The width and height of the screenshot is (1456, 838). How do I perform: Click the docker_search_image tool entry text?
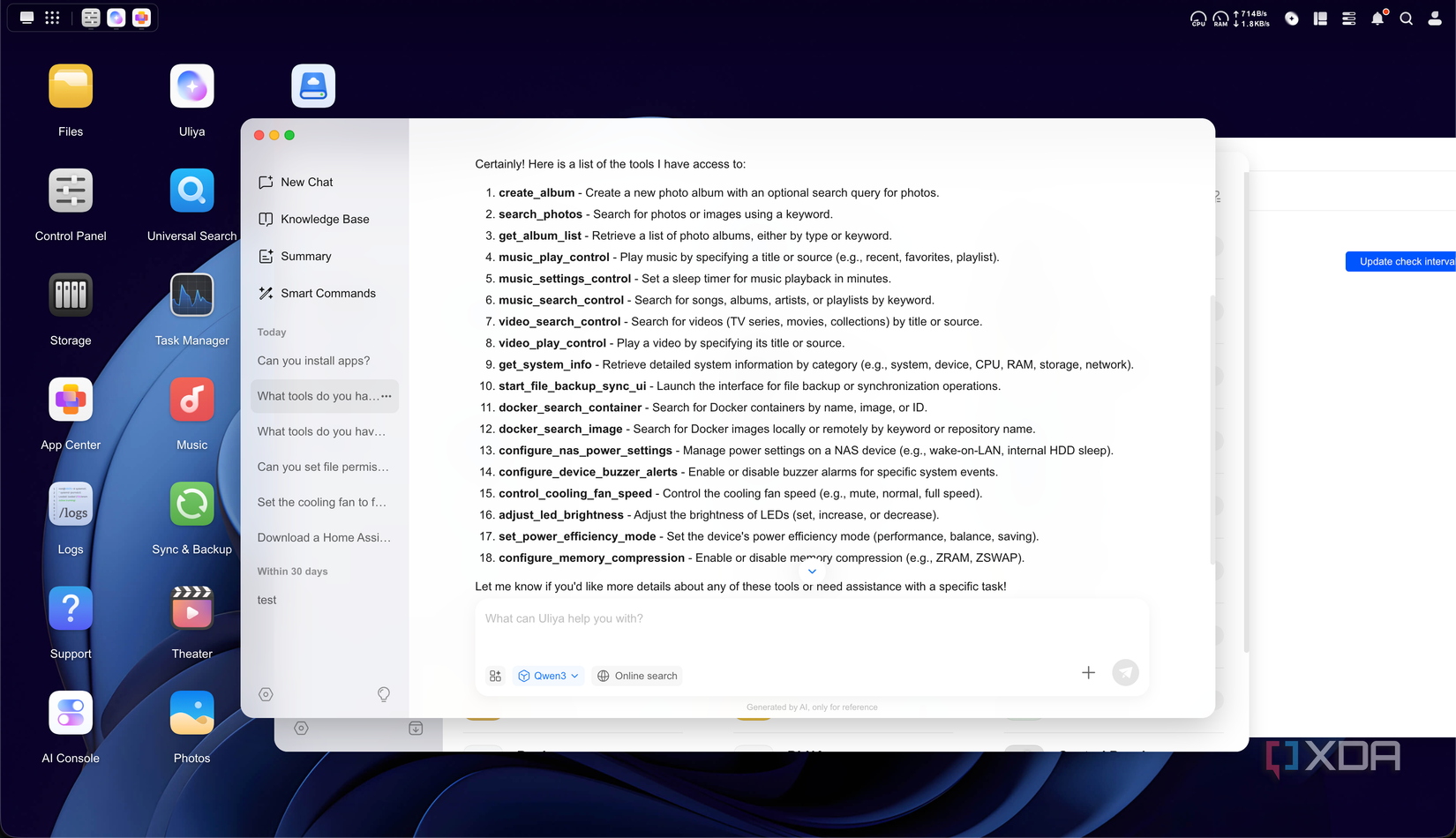pos(767,429)
